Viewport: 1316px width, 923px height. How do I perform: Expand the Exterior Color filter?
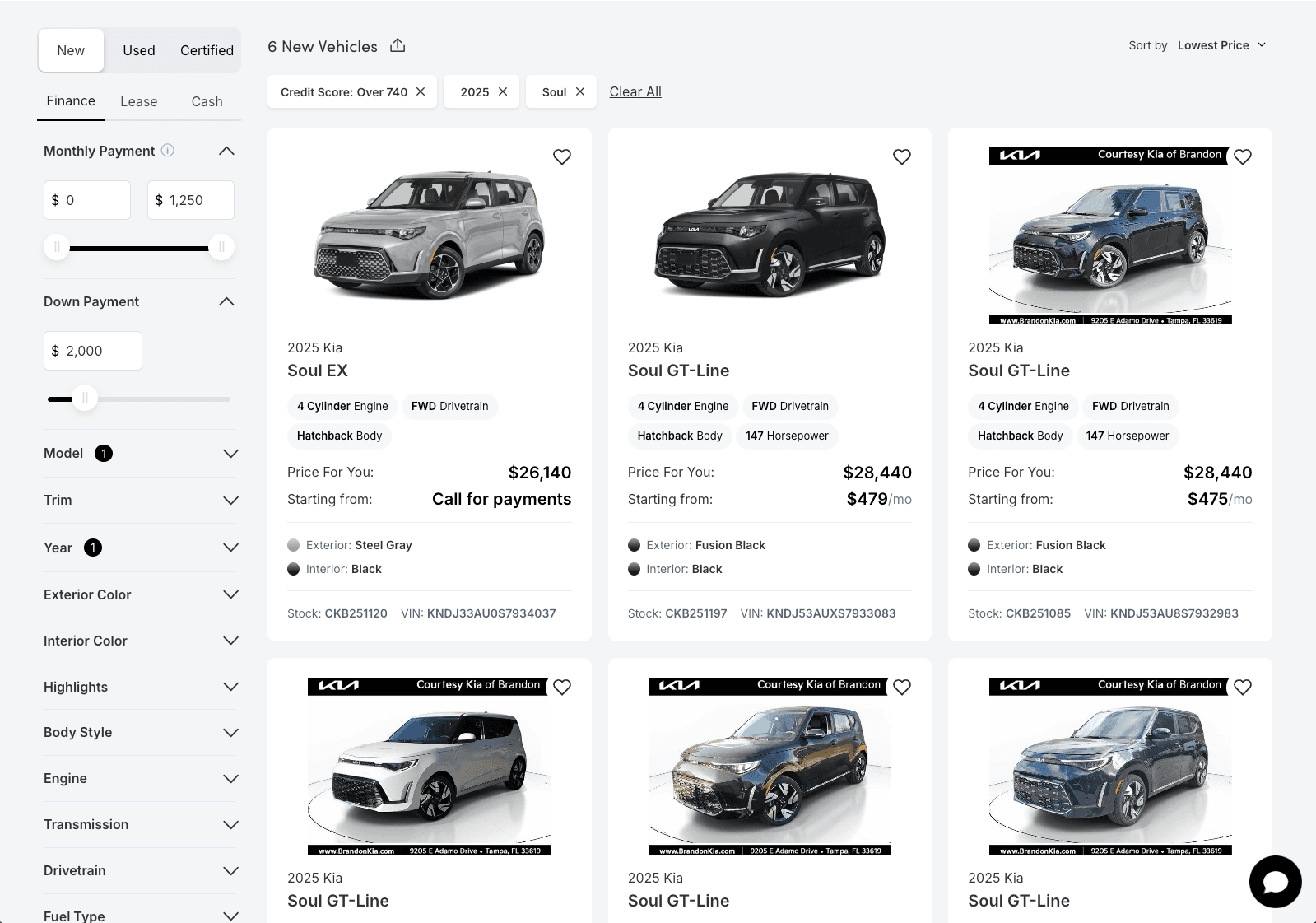(139, 594)
